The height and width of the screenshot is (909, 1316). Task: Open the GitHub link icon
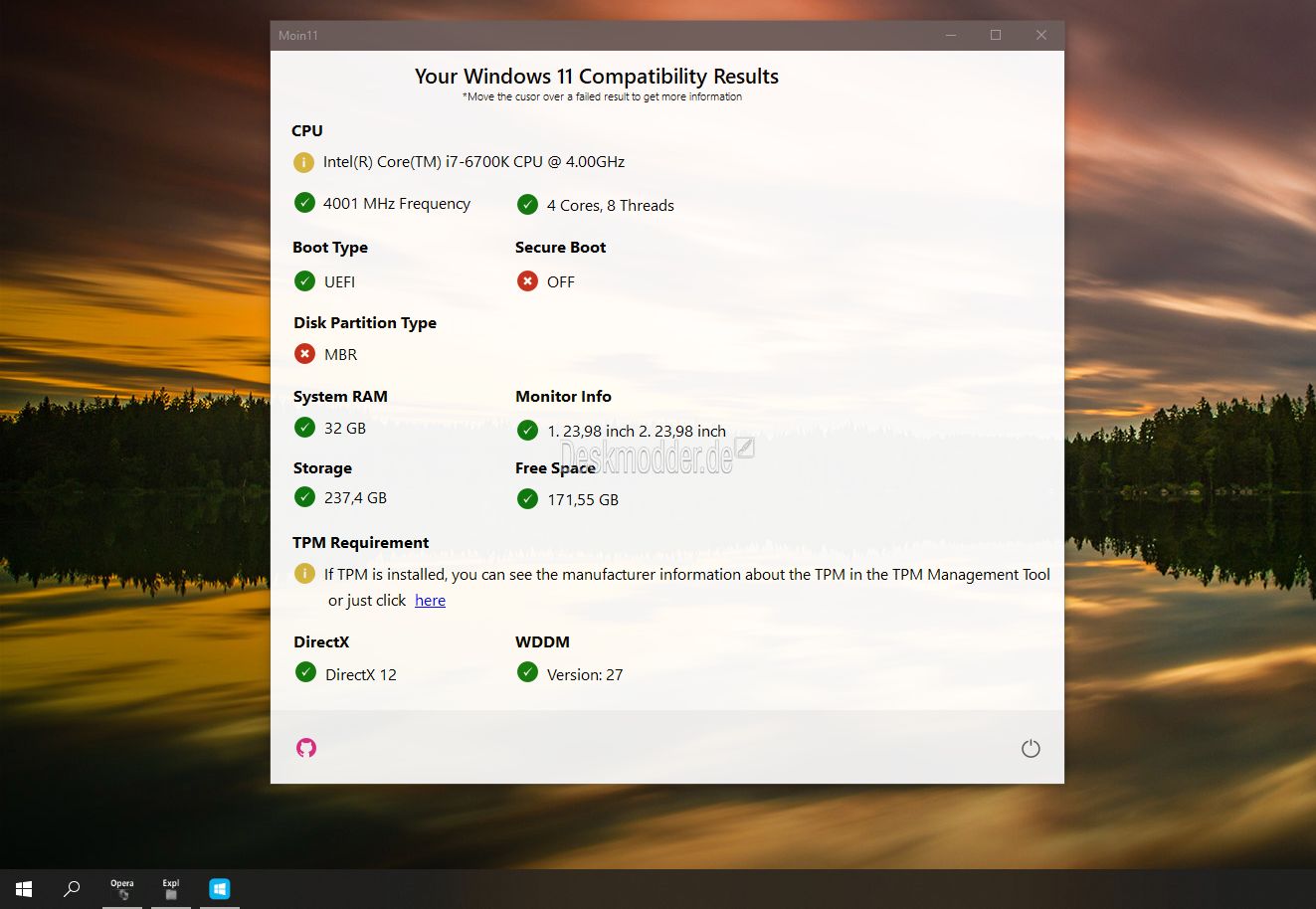[306, 748]
